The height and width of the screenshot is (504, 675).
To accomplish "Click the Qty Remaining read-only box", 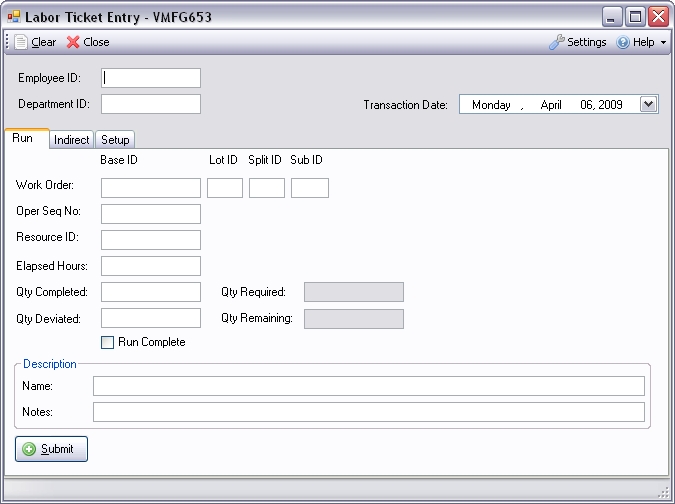I will (354, 319).
